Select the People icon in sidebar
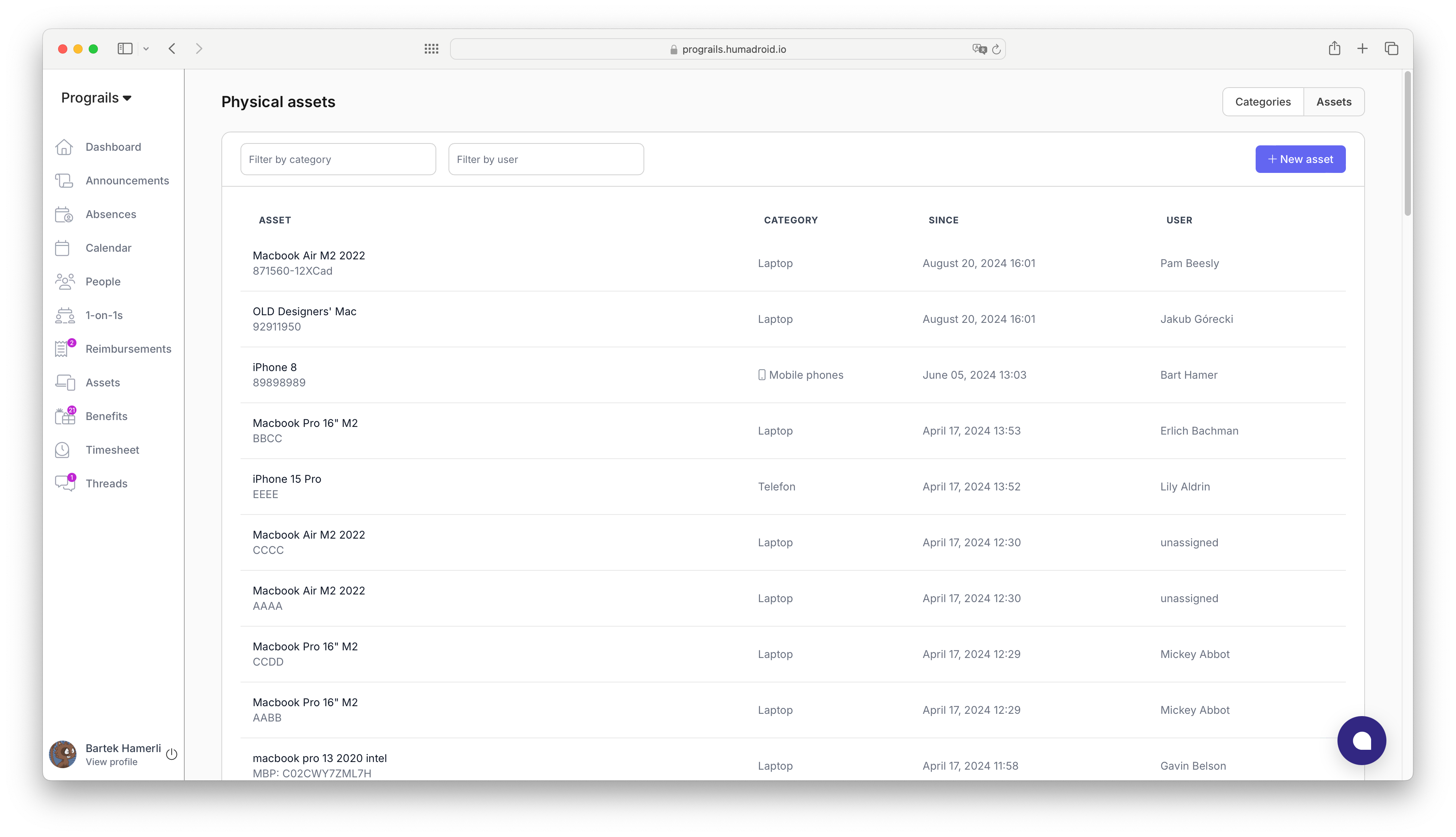 pos(65,281)
